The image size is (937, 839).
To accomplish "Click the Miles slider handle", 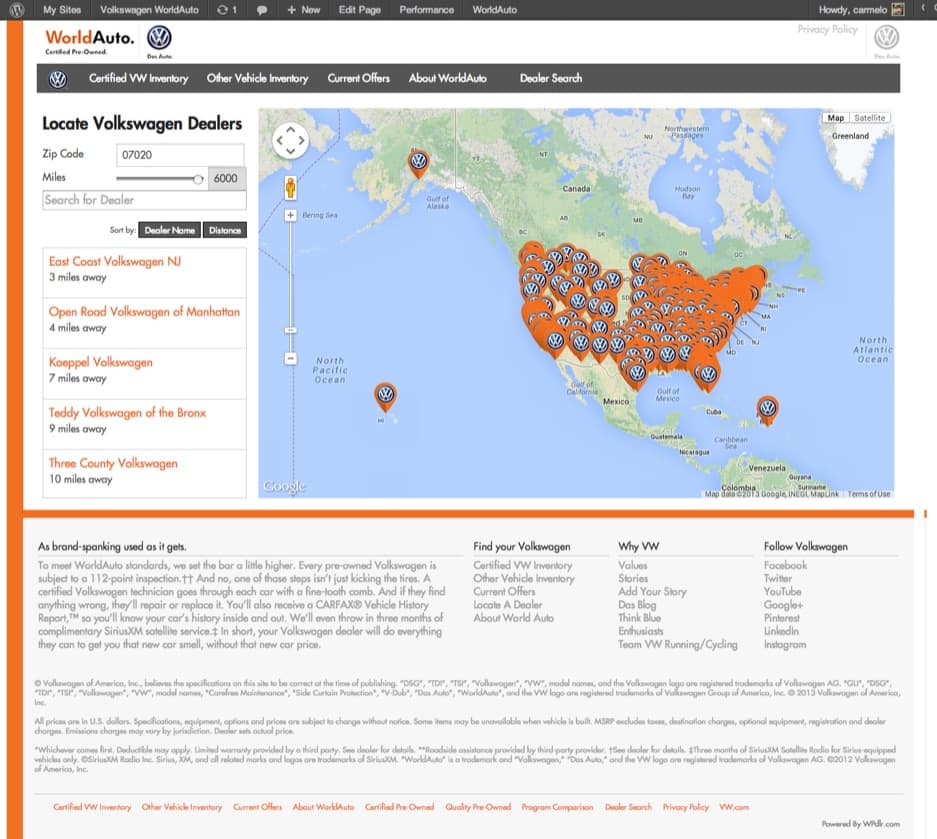I will [198, 179].
